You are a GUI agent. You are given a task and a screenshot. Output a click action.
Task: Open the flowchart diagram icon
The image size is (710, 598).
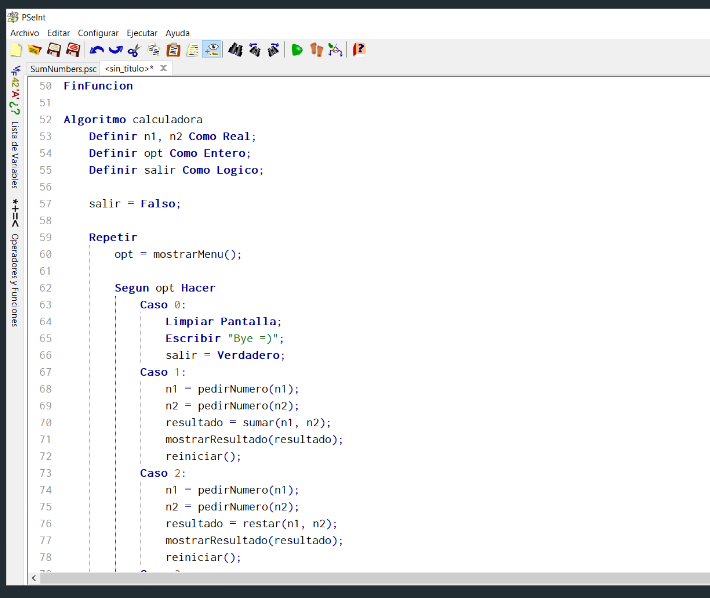[335, 49]
